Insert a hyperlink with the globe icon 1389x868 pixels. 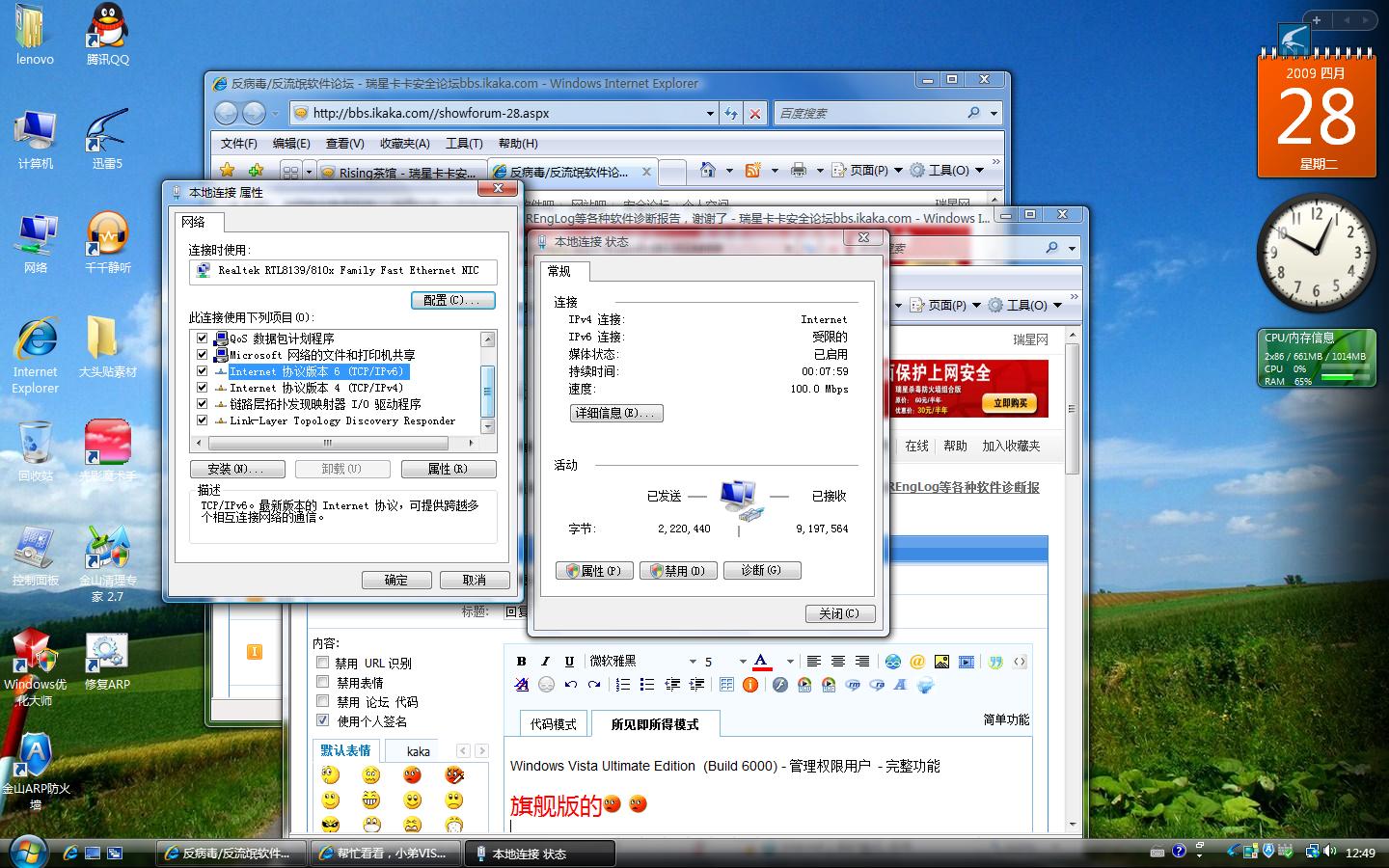tap(893, 662)
